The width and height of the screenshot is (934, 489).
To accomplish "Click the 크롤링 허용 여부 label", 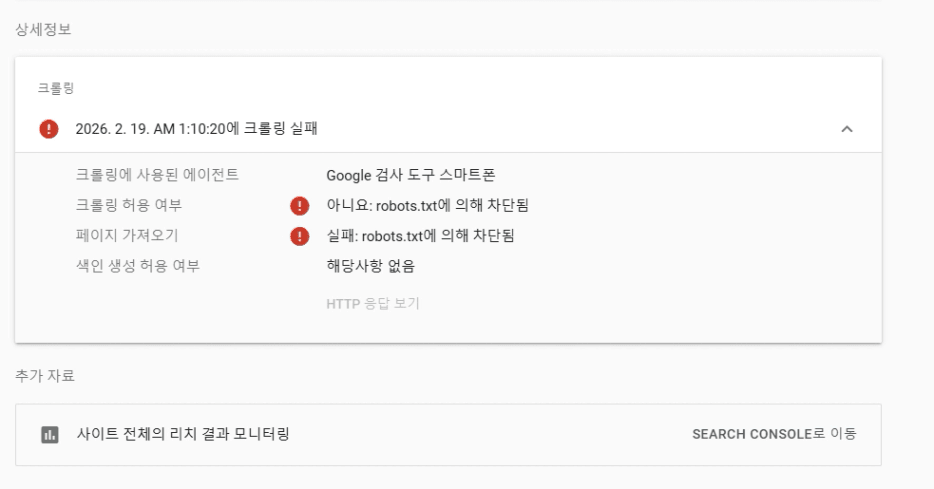I will (129, 206).
